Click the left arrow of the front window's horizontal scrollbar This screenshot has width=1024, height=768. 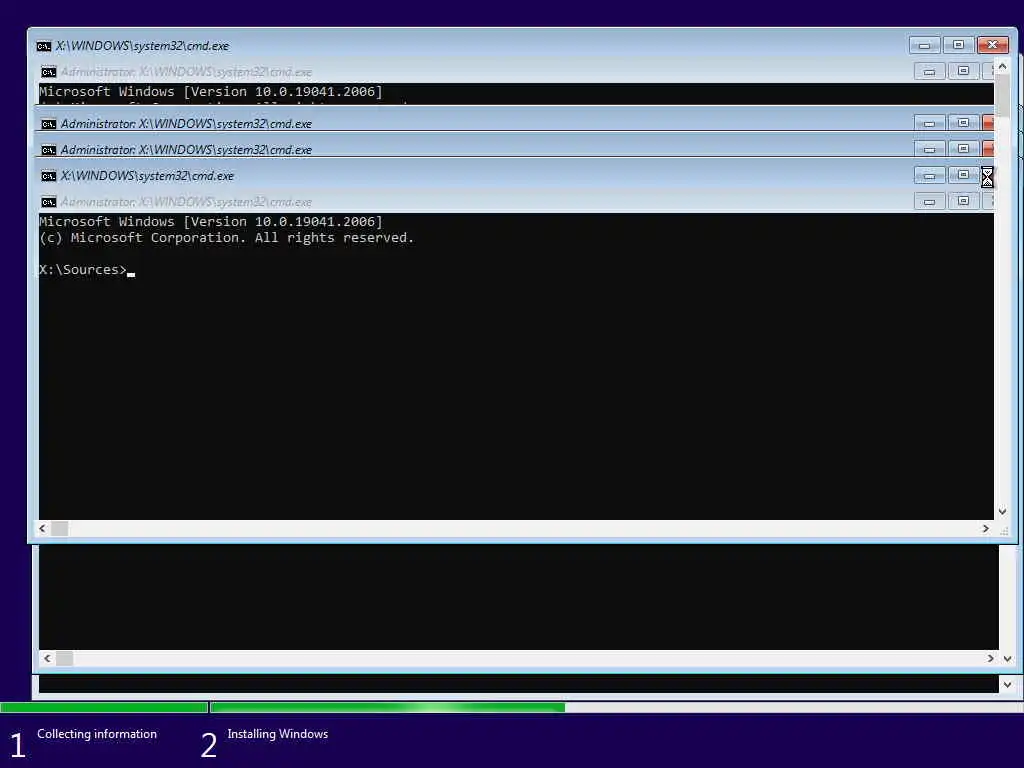pos(43,528)
